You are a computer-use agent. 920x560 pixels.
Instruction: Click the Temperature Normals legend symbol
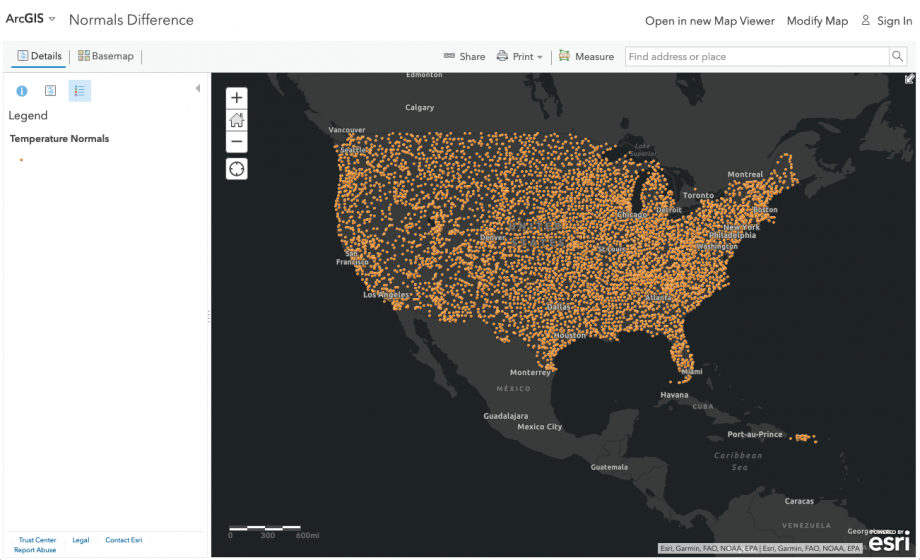(x=21, y=160)
